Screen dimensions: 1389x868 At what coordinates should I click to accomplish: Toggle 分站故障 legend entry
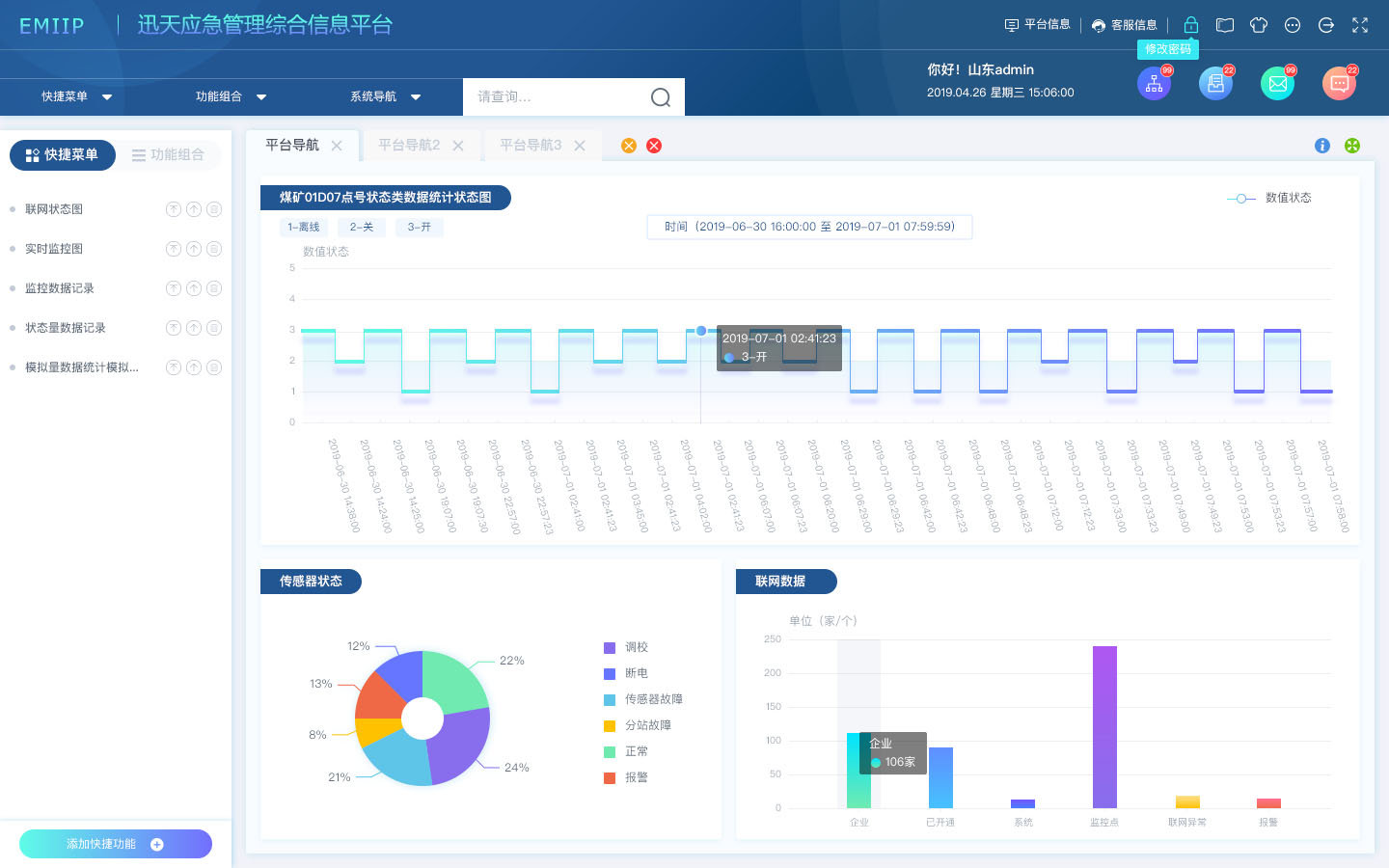coord(638,725)
